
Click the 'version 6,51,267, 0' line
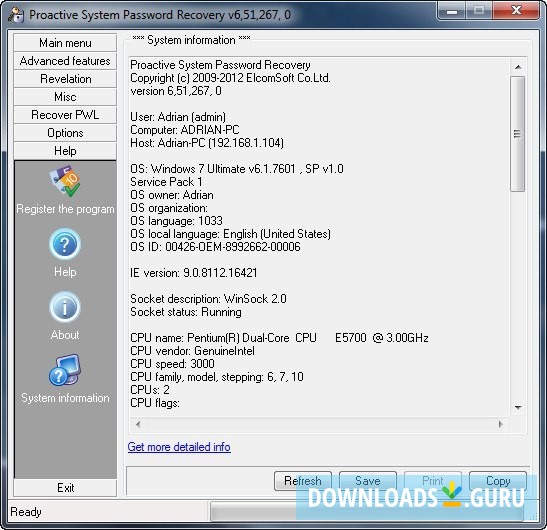tap(176, 91)
